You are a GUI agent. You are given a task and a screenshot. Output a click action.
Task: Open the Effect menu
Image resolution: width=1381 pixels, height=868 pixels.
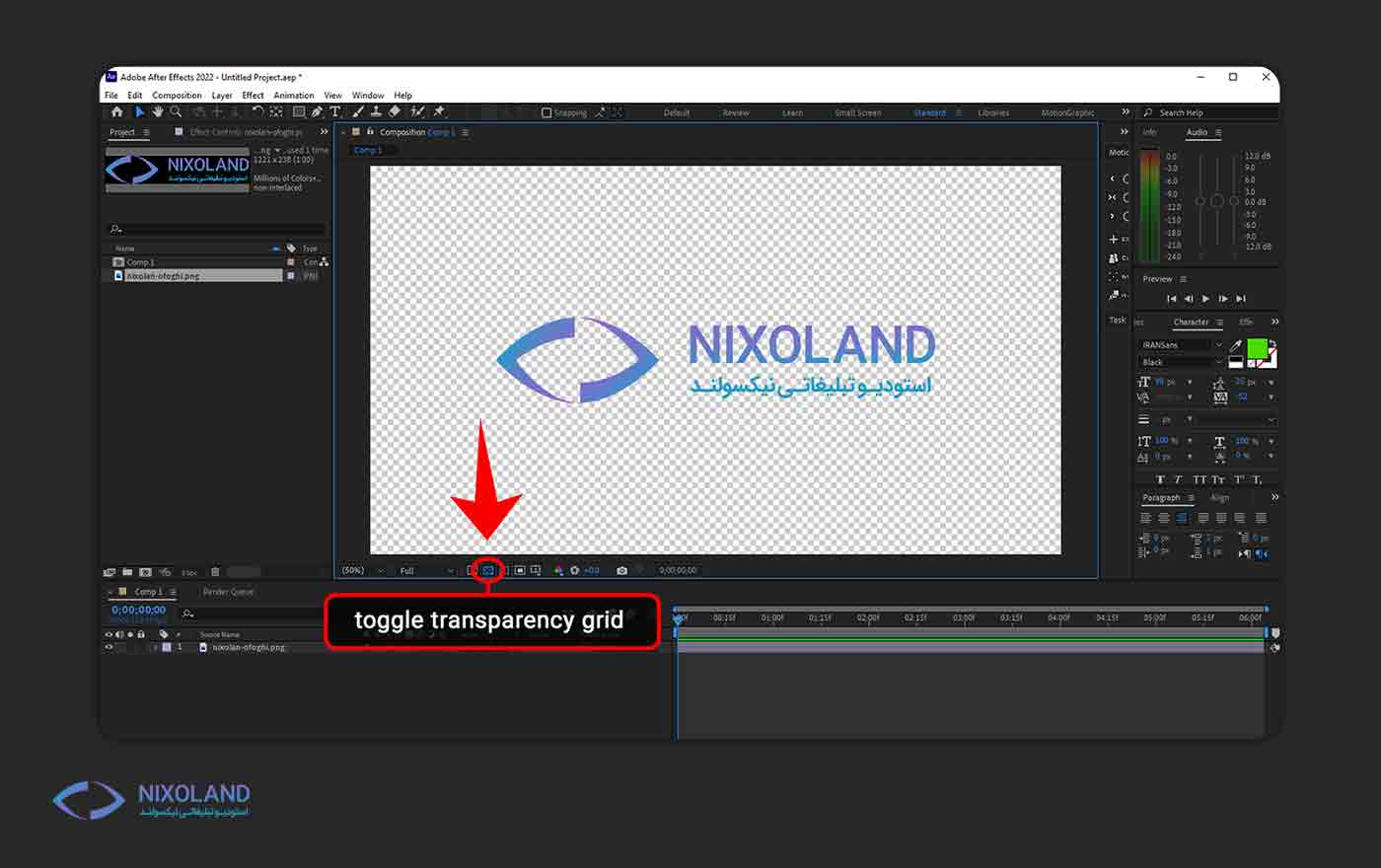tap(253, 96)
